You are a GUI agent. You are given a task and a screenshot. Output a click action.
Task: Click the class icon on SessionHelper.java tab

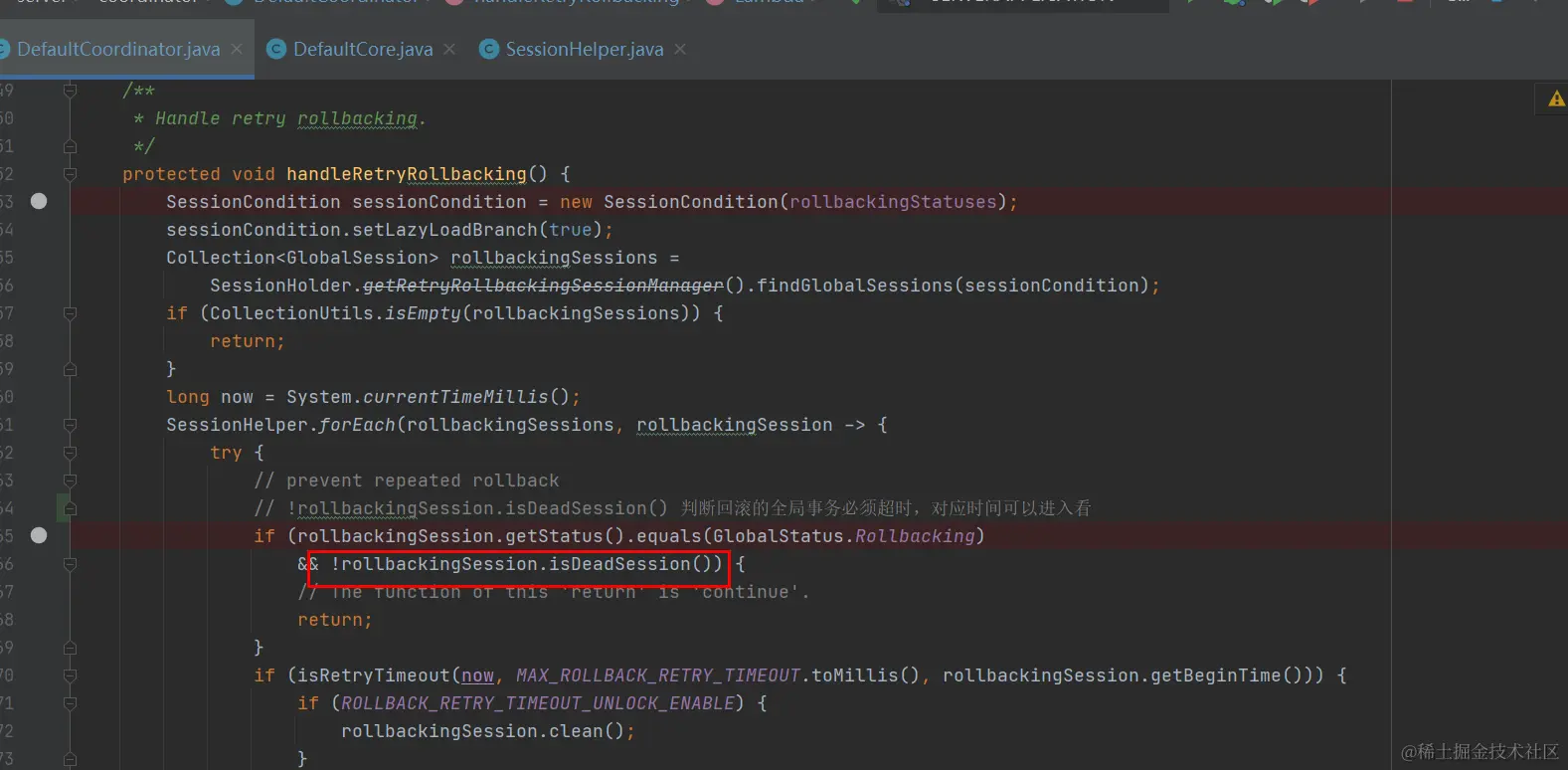point(489,49)
